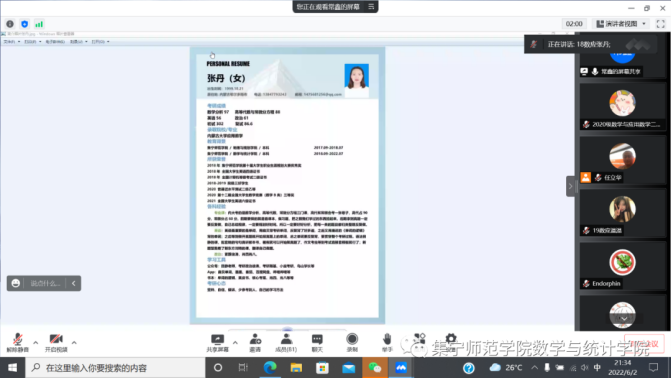Check the network signal status icon
This screenshot has height=378, width=672.
tap(39, 24)
